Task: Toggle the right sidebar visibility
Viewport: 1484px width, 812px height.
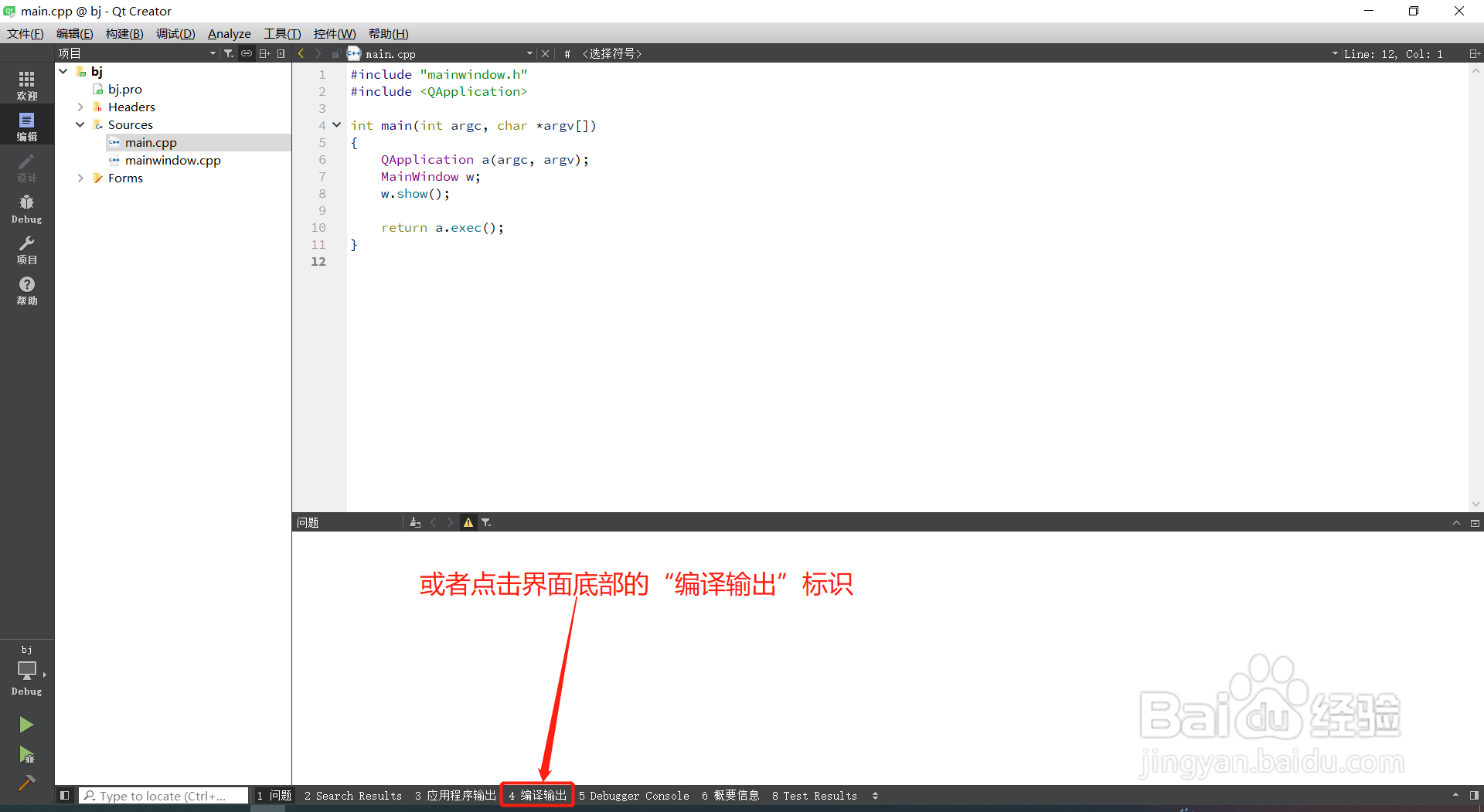Action: click(1474, 795)
